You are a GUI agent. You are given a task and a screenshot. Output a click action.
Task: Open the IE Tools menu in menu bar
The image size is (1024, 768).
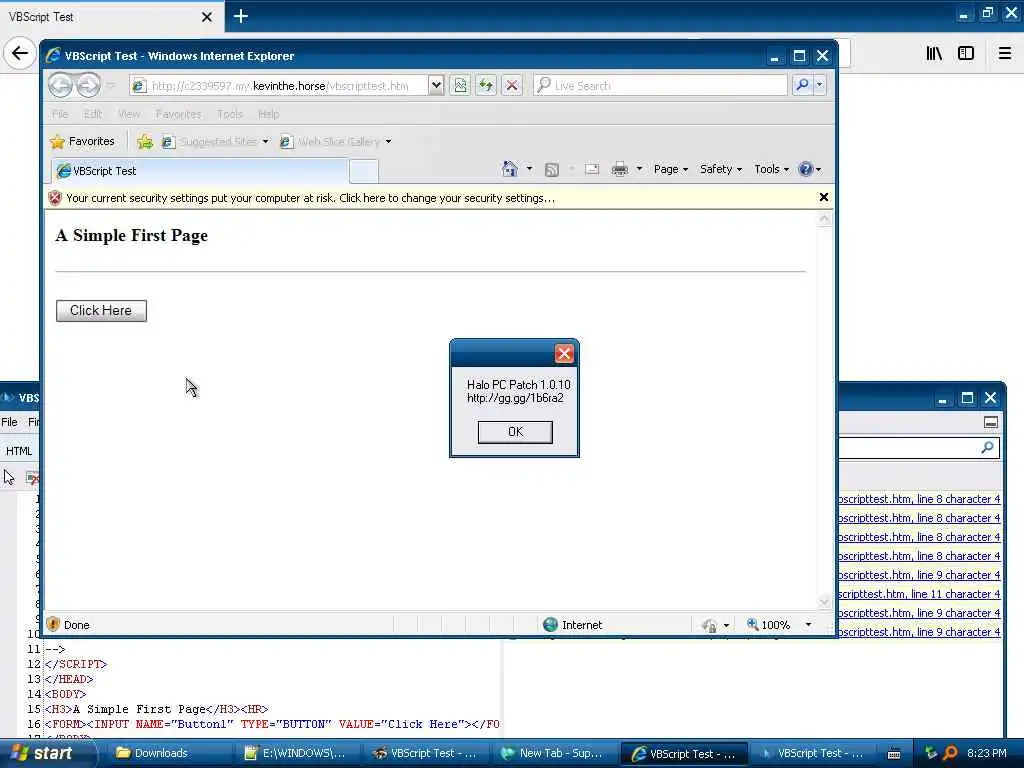(230, 114)
